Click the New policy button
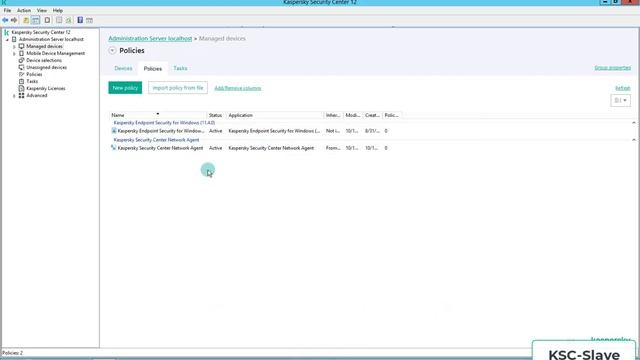Viewport: 640px width, 360px height. pyautogui.click(x=125, y=88)
